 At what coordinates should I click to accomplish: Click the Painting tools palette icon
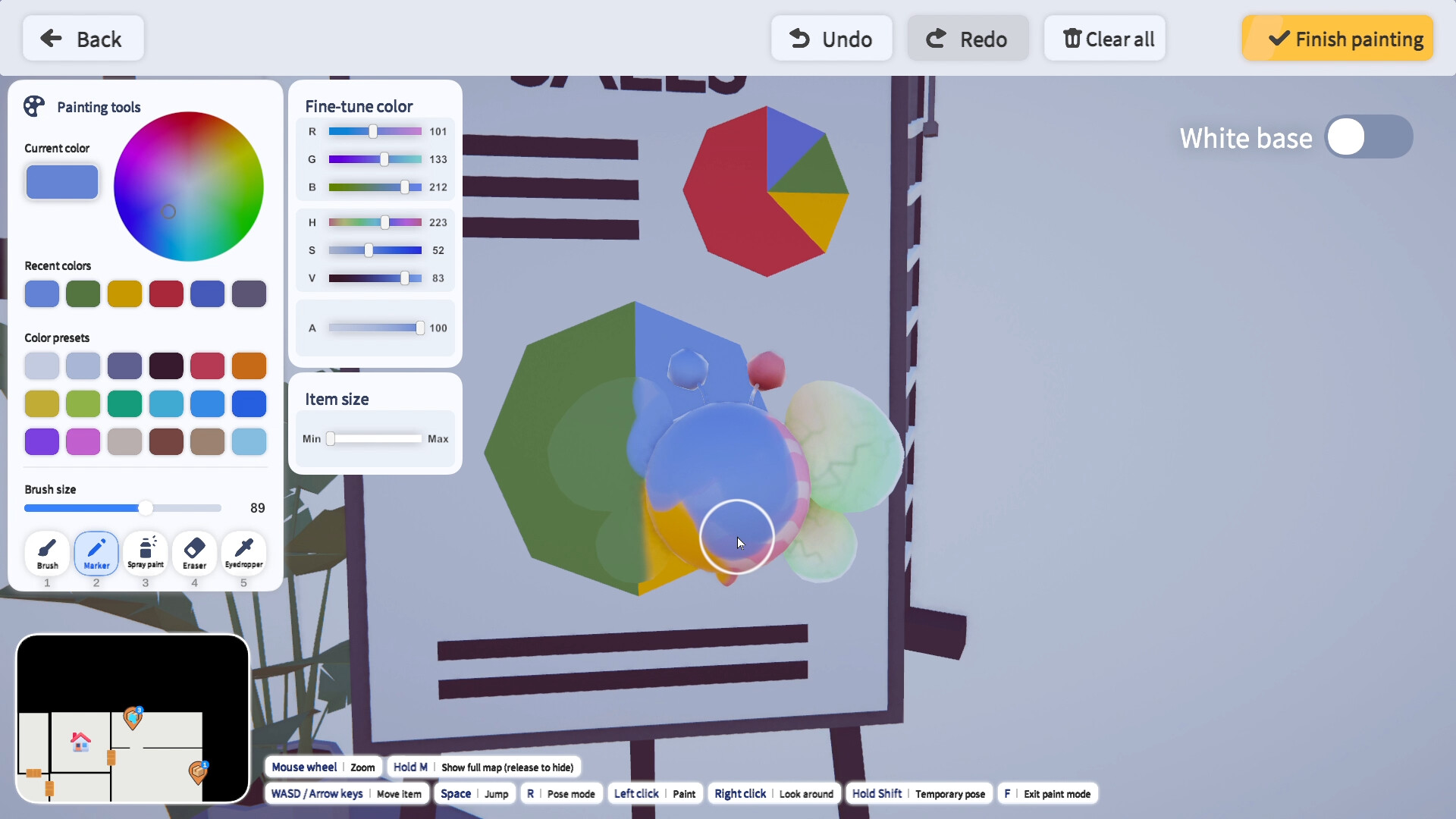point(34,106)
